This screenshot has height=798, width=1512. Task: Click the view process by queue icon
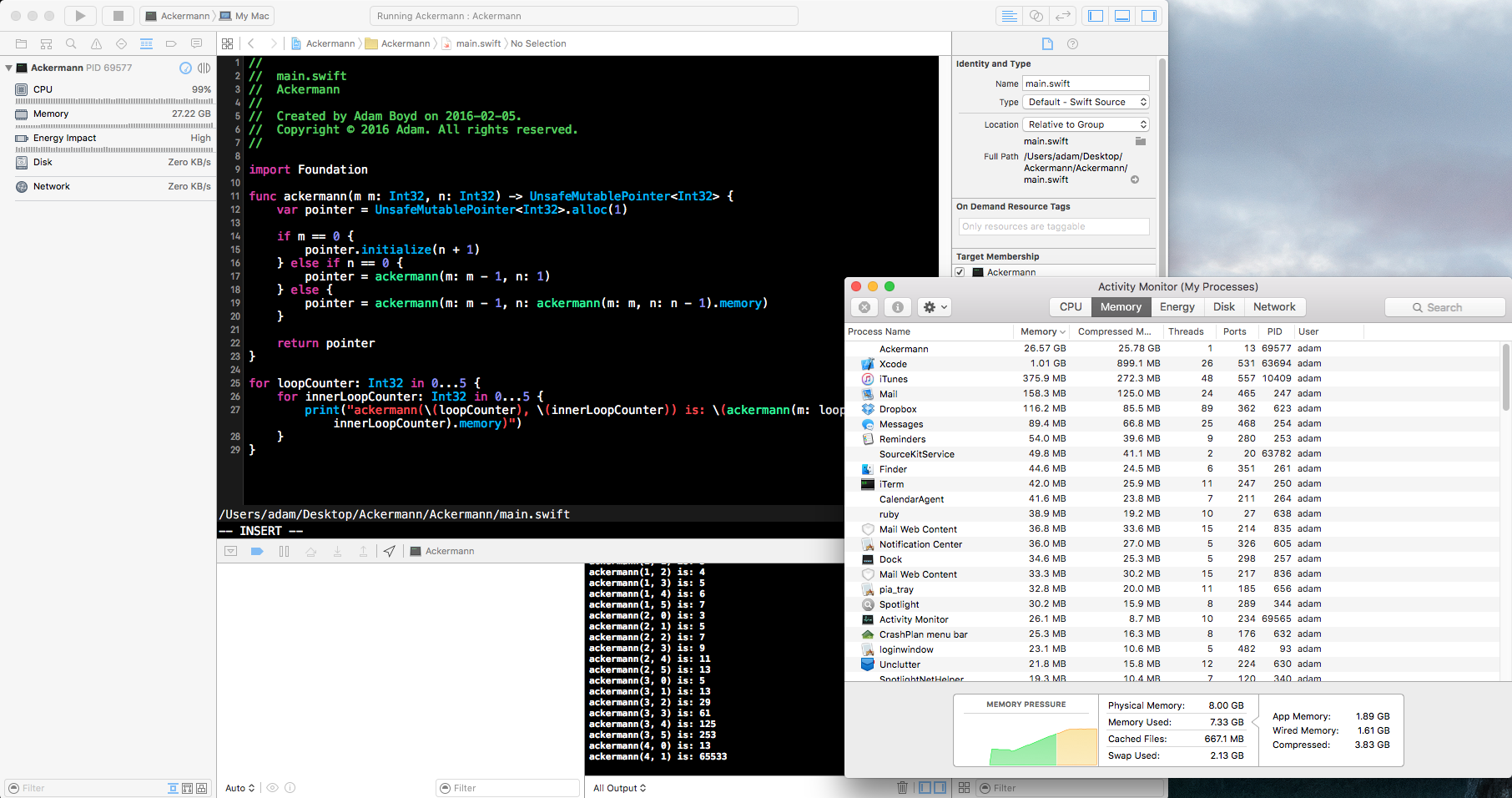204,68
